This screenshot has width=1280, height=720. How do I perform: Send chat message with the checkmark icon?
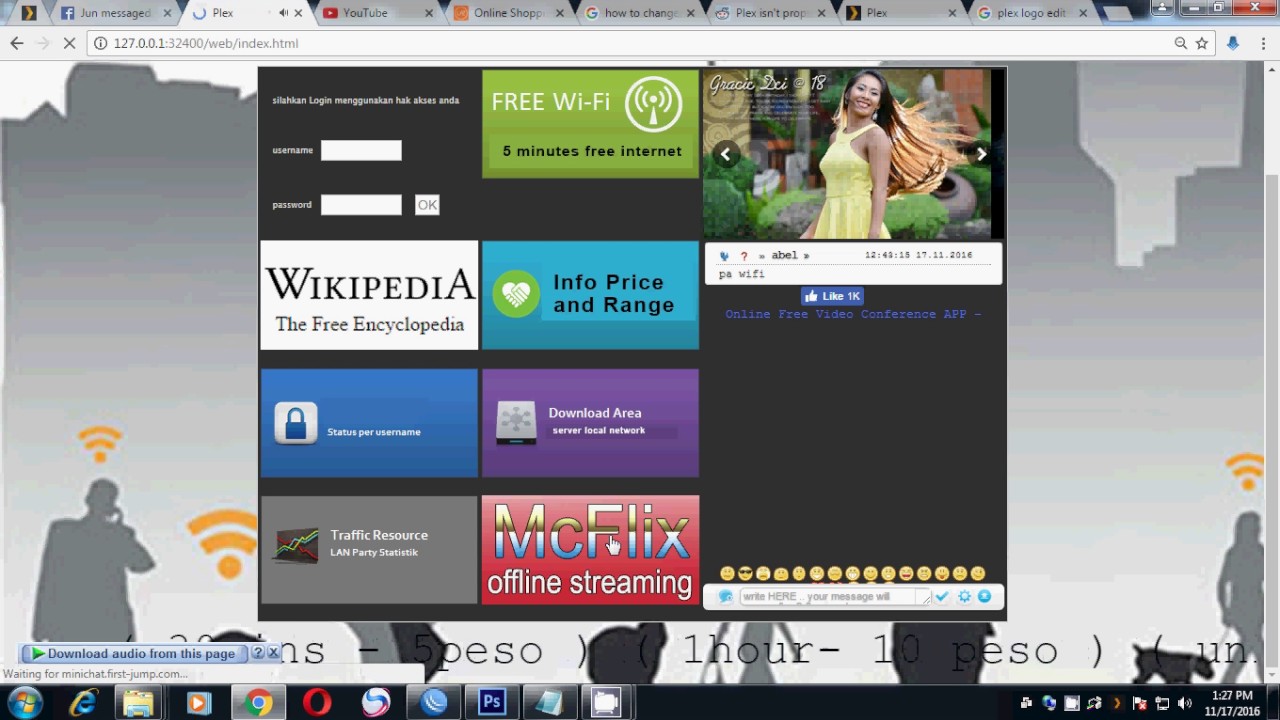point(942,597)
